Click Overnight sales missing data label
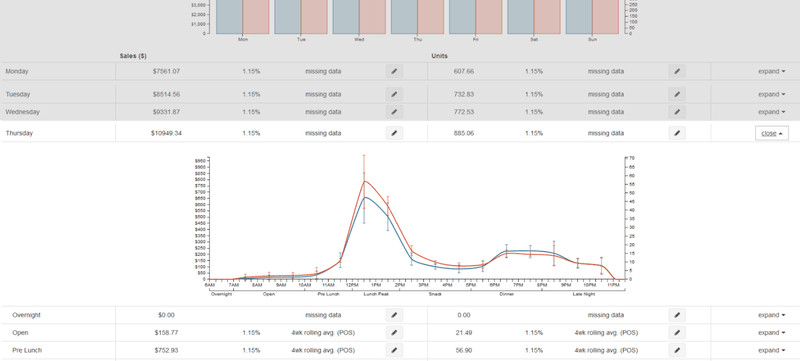This screenshot has width=800, height=361. (x=323, y=315)
